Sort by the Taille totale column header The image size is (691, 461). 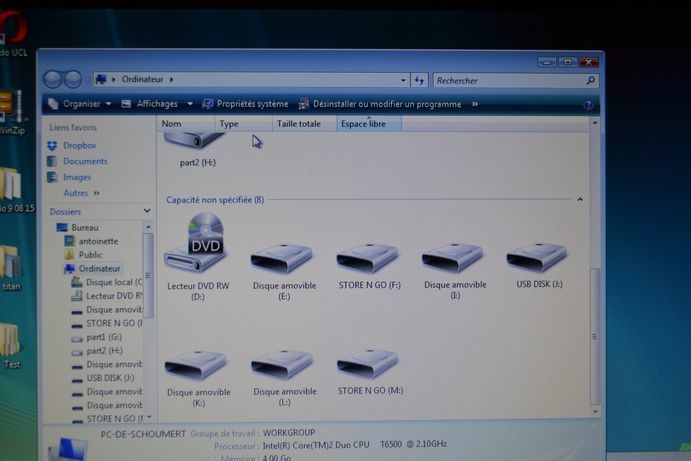coord(304,124)
